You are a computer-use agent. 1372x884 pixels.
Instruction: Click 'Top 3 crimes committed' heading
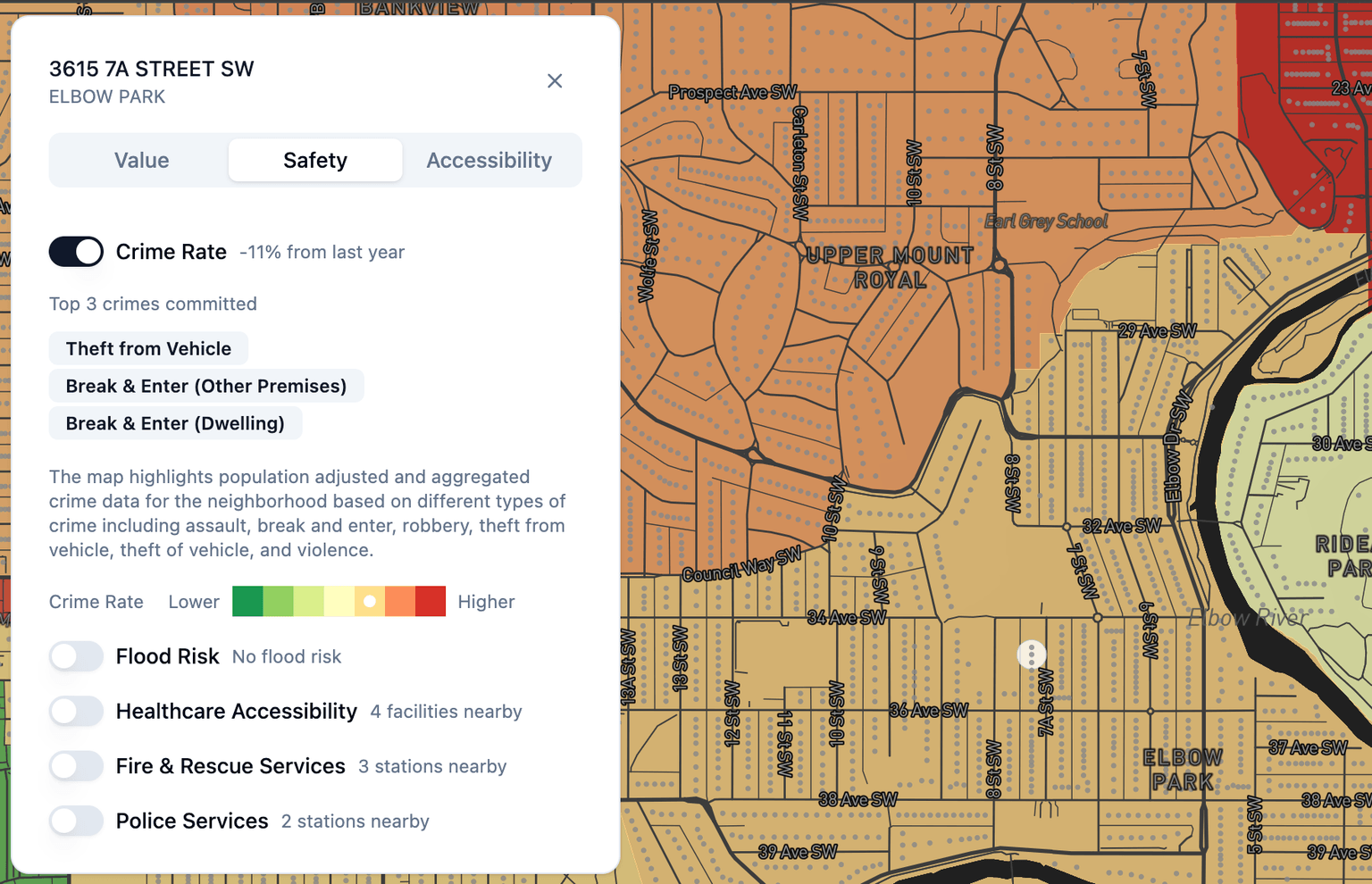[x=153, y=304]
